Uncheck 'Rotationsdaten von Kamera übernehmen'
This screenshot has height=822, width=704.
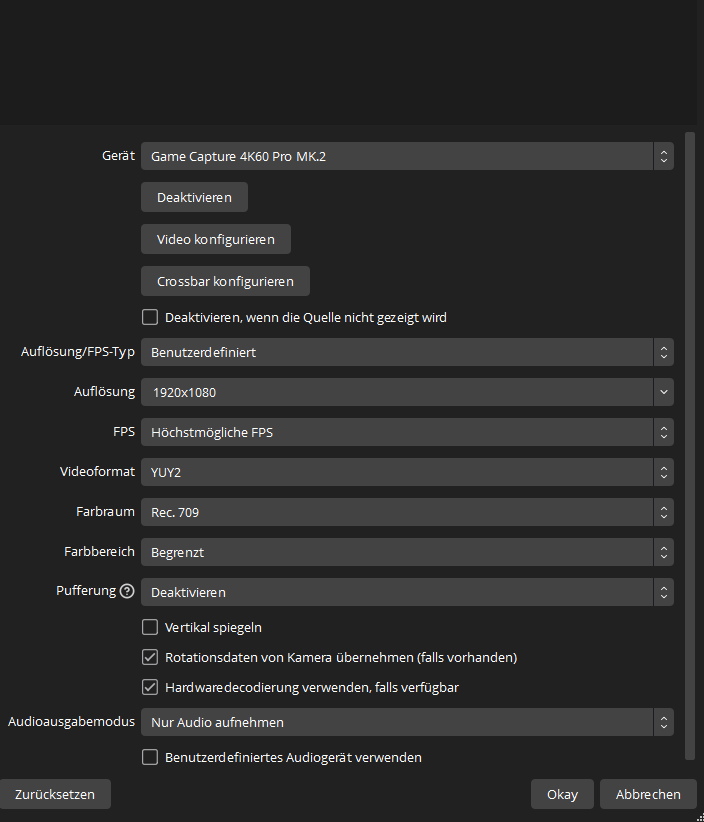coord(150,657)
